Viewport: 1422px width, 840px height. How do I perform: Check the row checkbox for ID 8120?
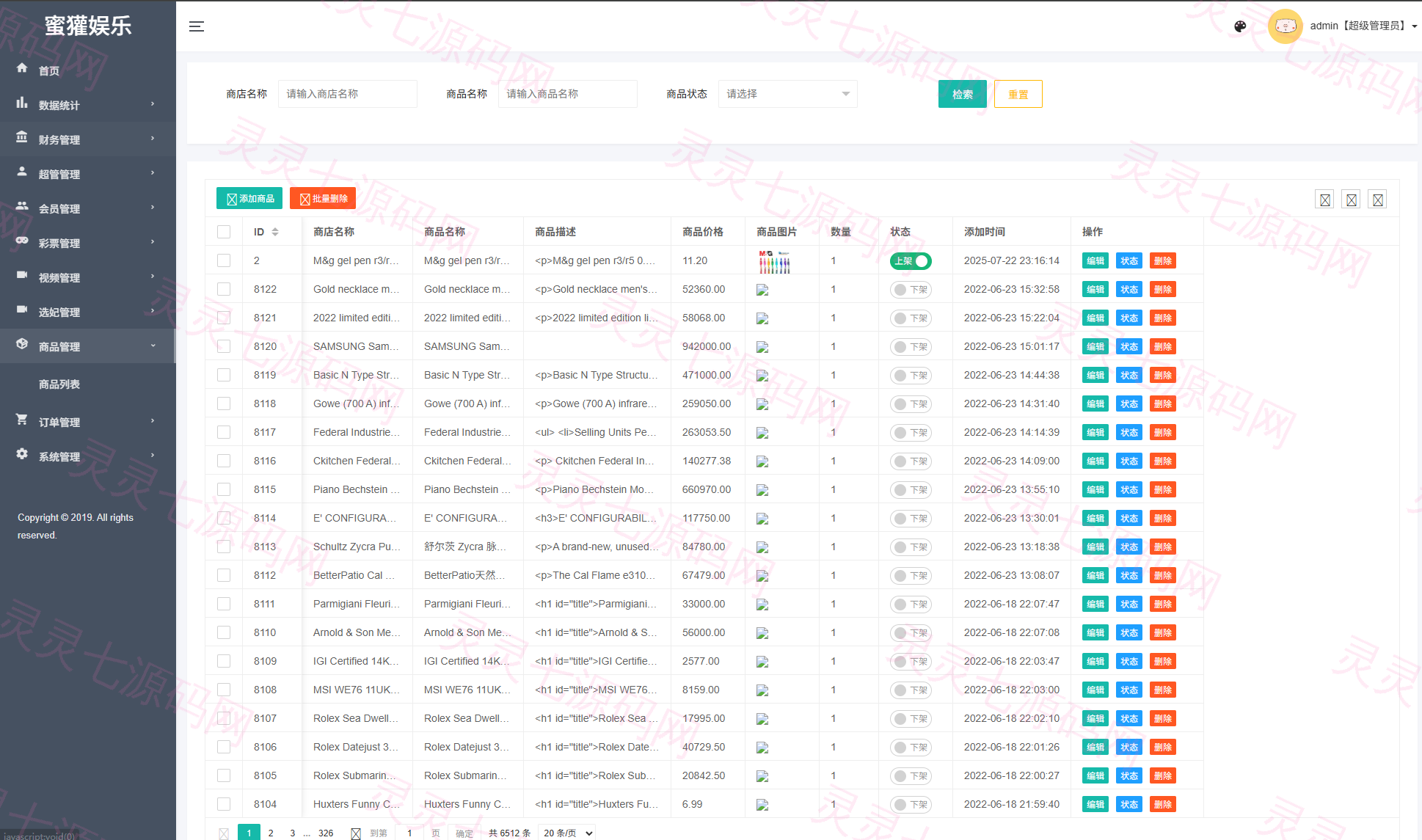click(224, 346)
